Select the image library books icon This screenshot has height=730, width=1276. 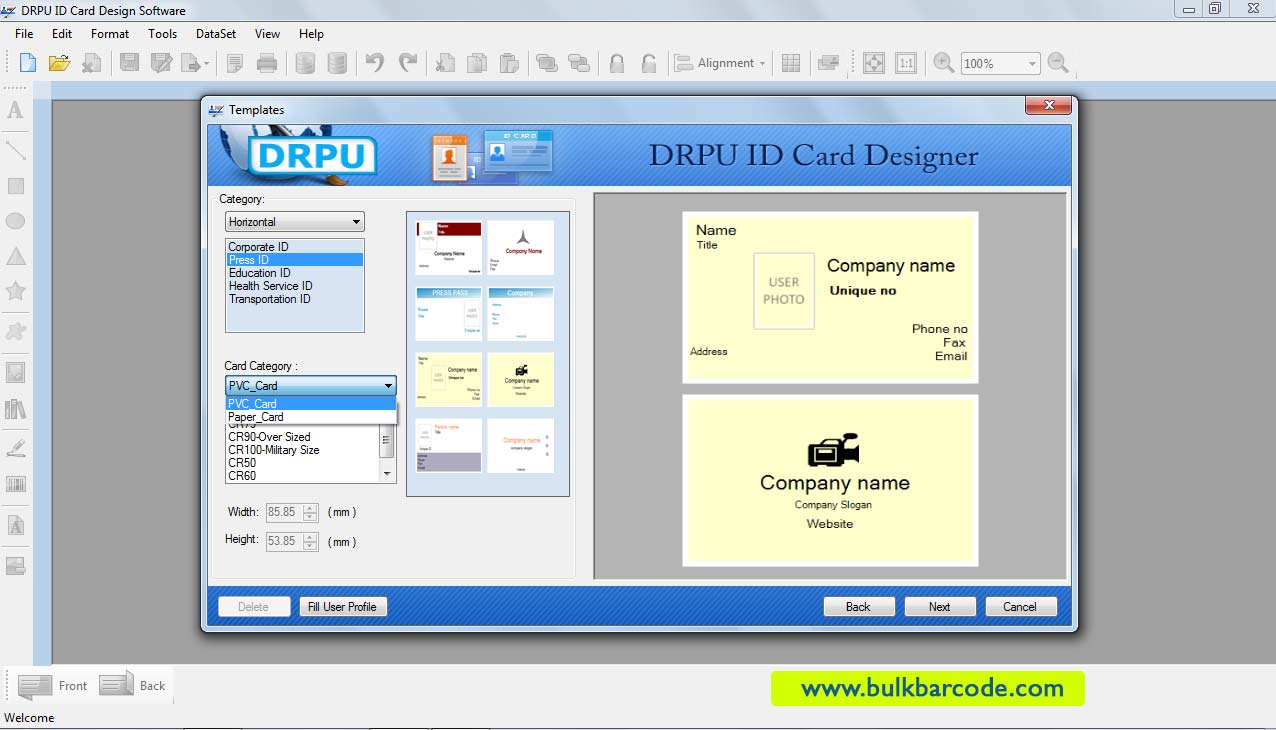click(15, 409)
